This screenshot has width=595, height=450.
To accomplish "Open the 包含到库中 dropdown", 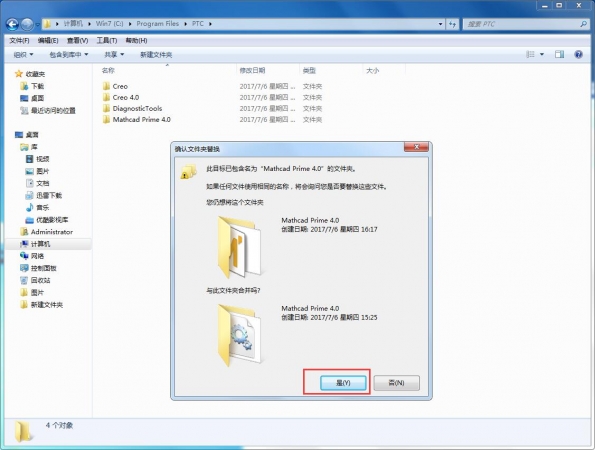I will [x=69, y=55].
